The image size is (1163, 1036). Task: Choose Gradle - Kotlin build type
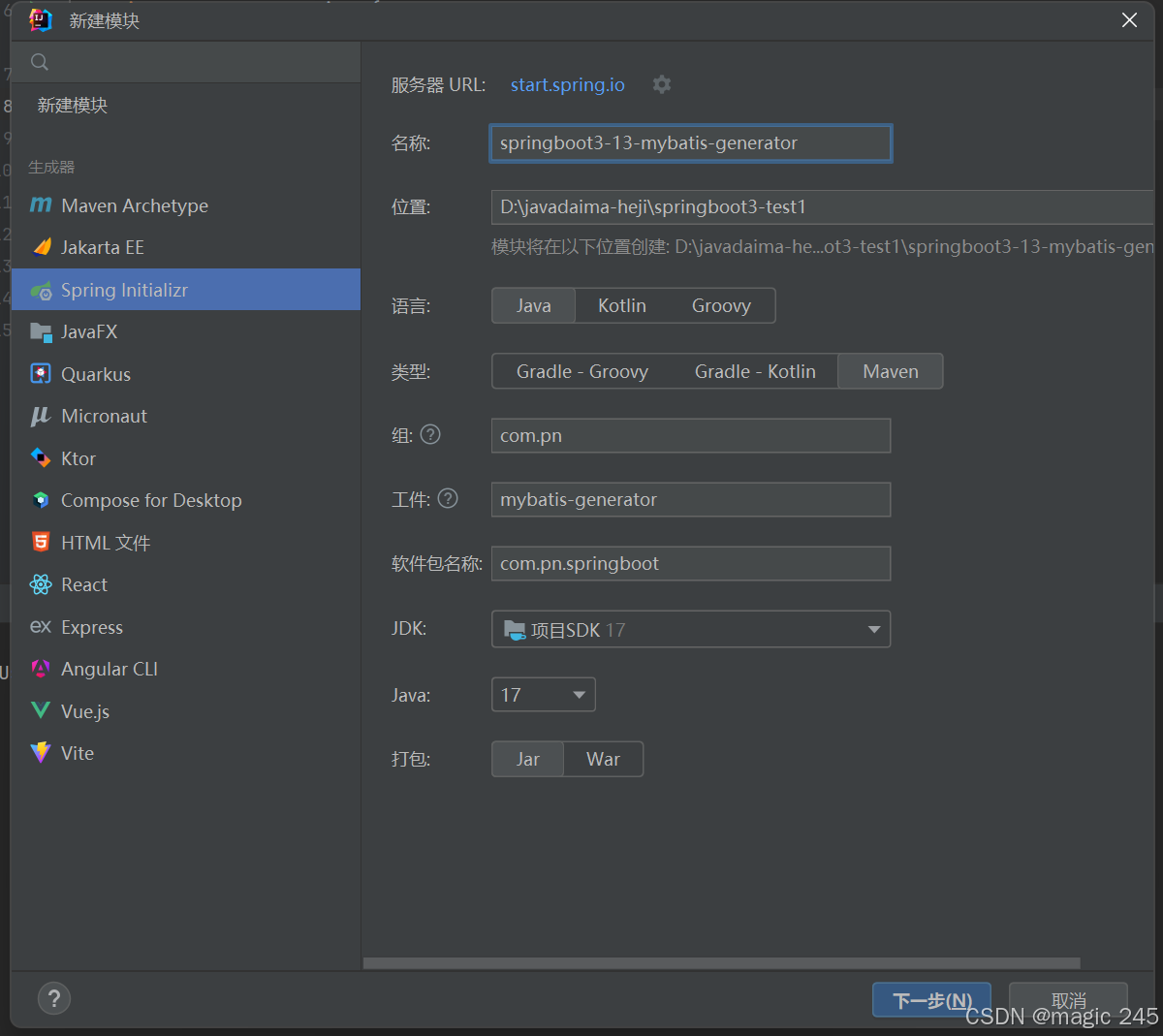755,371
